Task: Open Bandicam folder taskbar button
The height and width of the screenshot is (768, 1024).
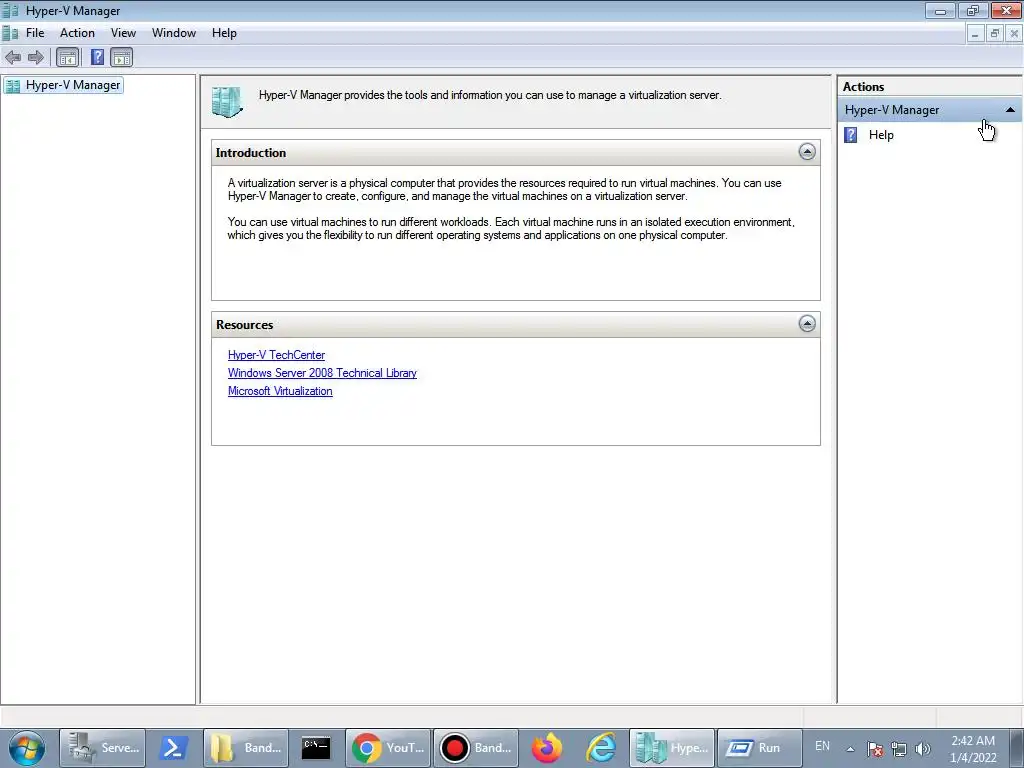Action: point(246,748)
